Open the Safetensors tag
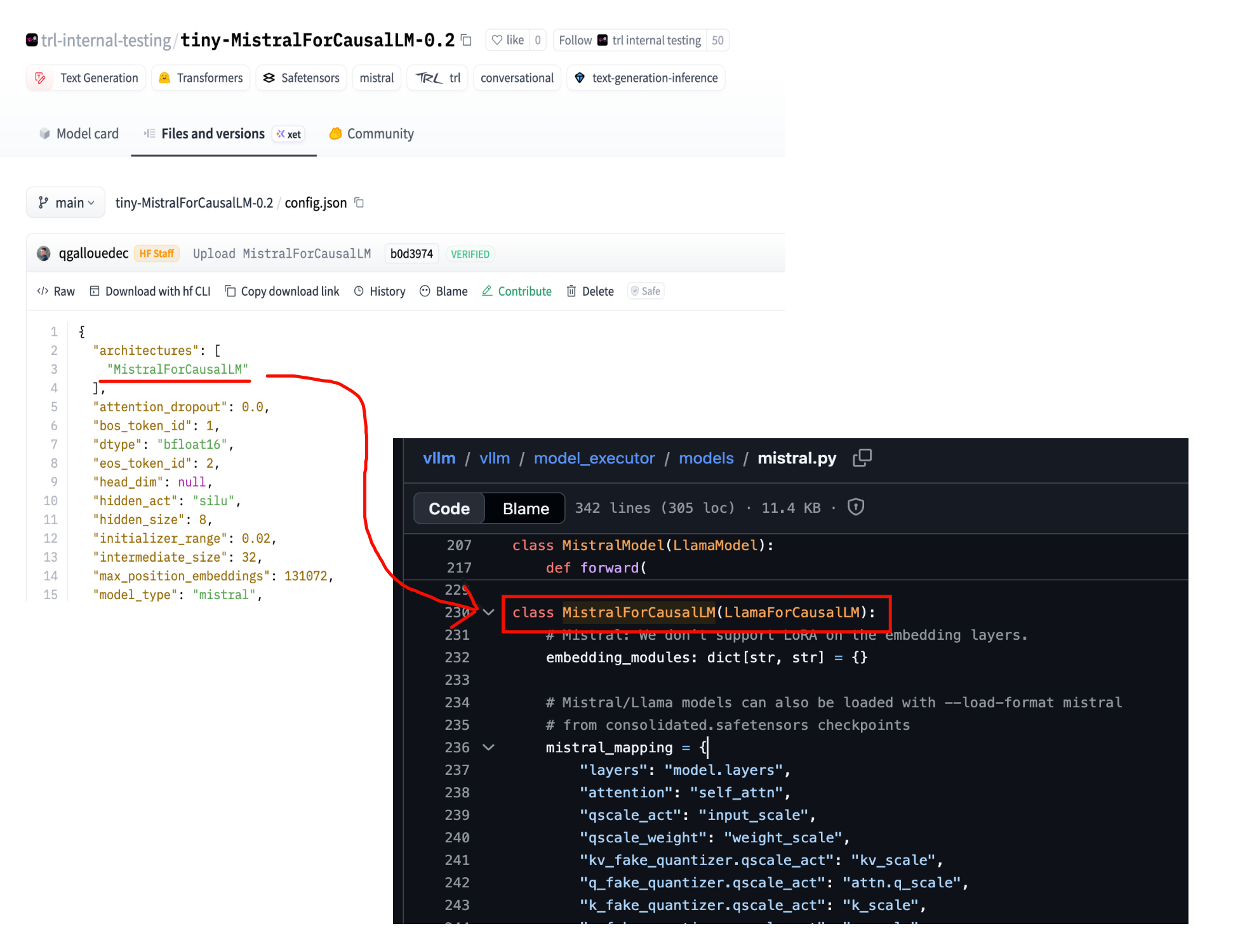This screenshot has height=952, width=1247. click(x=301, y=78)
